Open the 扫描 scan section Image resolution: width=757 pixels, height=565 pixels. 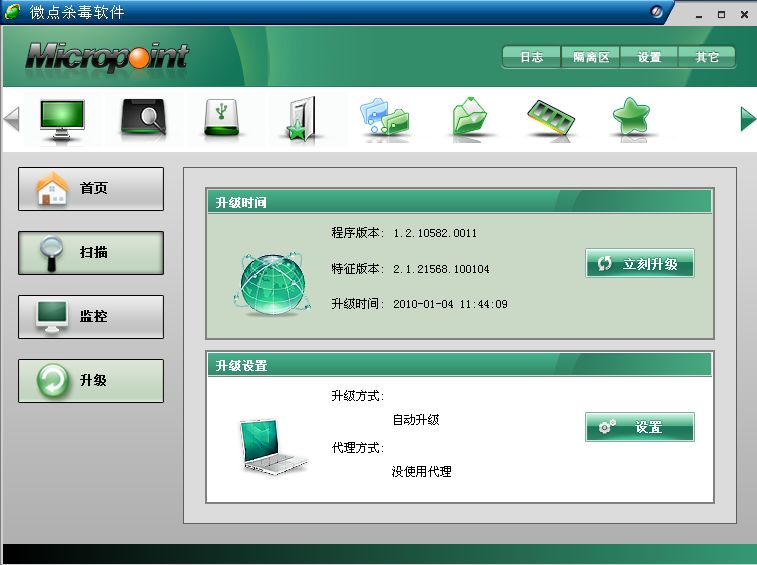tap(91, 253)
